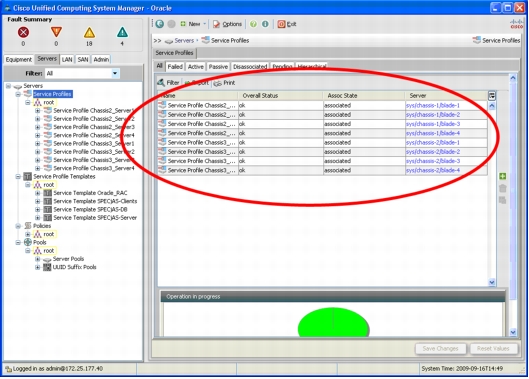Sort table by Overall Status column

280,96
